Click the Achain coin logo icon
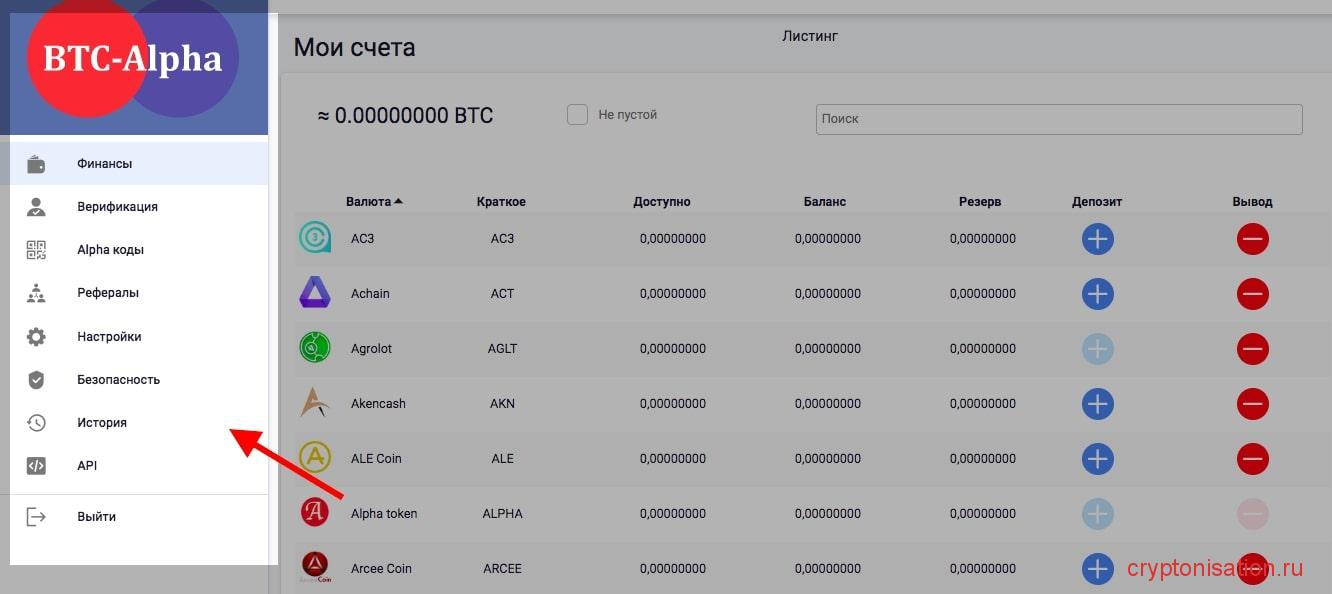 tap(315, 293)
